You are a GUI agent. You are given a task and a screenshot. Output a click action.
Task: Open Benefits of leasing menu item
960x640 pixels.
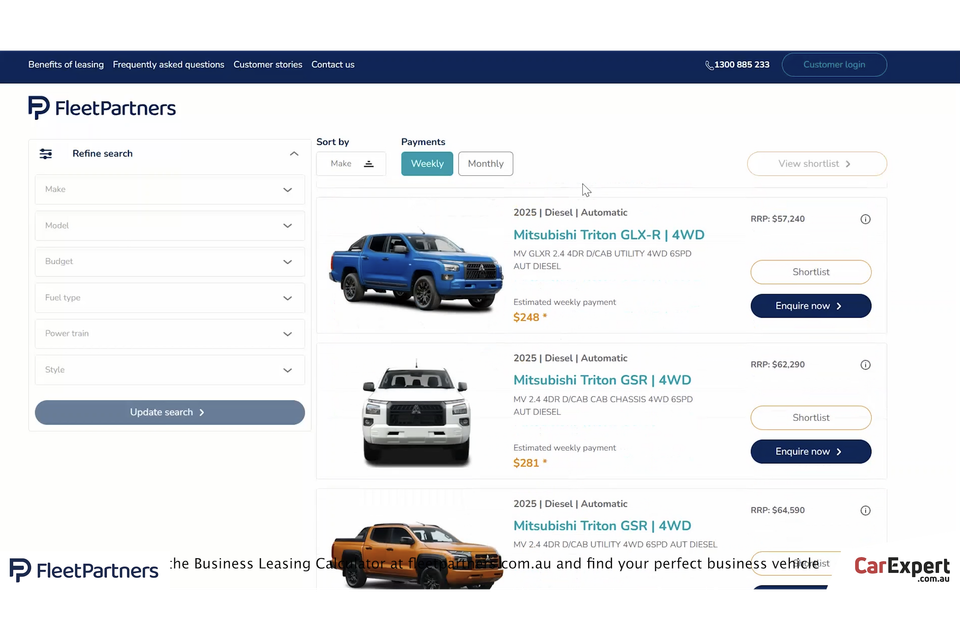(66, 65)
